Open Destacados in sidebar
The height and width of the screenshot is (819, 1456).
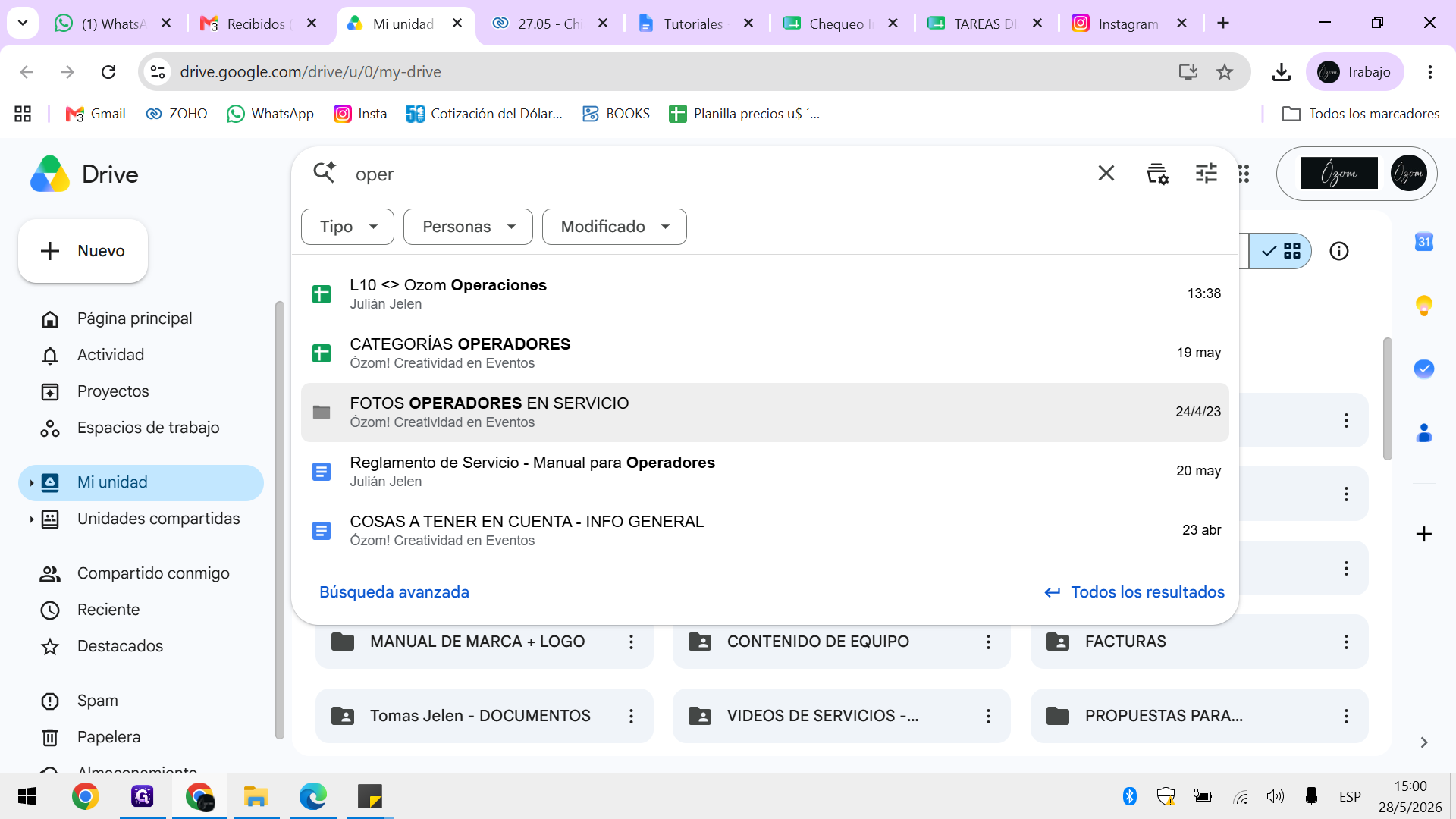click(141, 646)
